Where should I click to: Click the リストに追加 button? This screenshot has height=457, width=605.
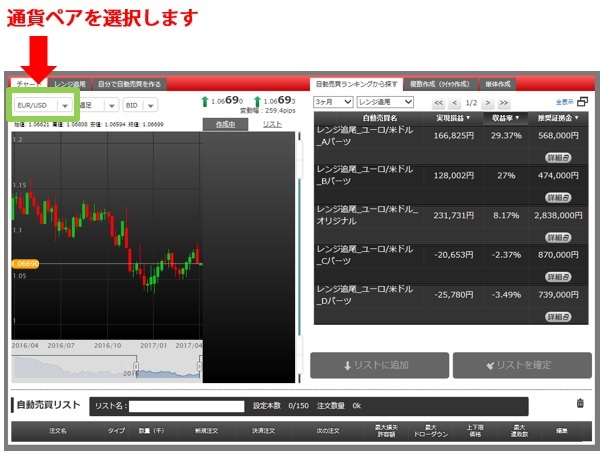click(377, 365)
